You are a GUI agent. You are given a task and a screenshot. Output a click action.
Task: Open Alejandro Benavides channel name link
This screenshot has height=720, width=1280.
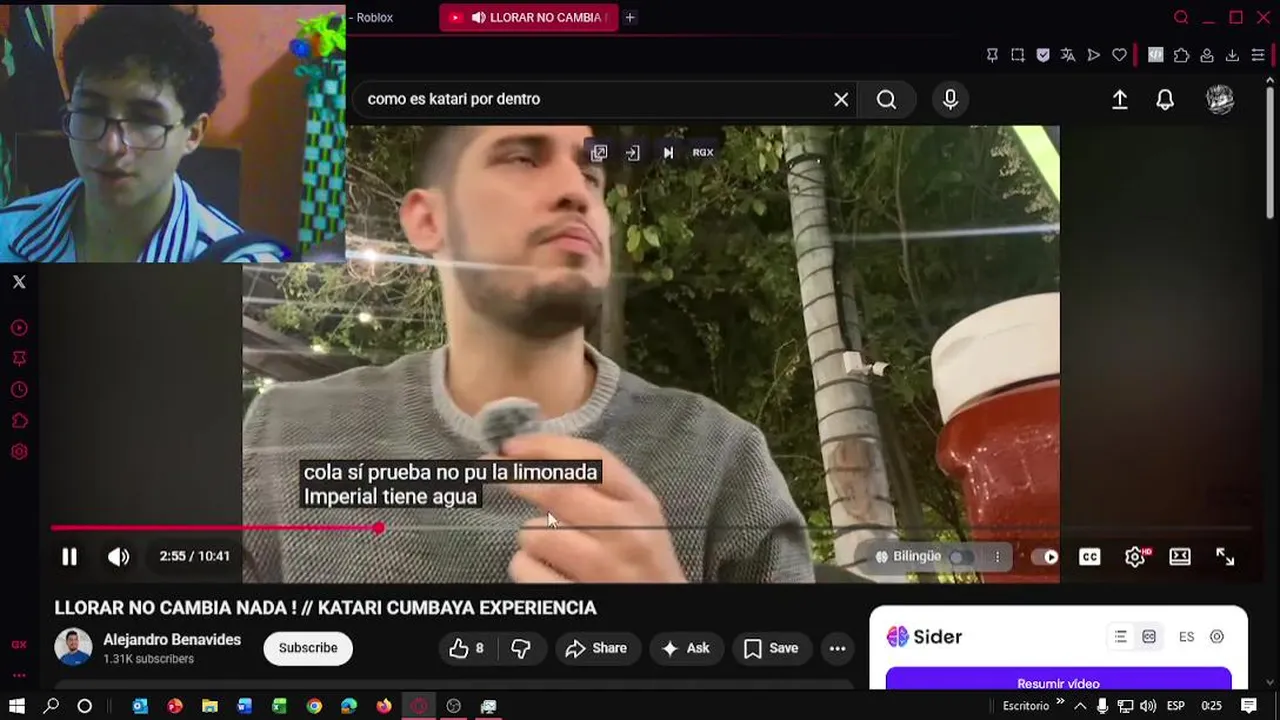[x=172, y=640]
